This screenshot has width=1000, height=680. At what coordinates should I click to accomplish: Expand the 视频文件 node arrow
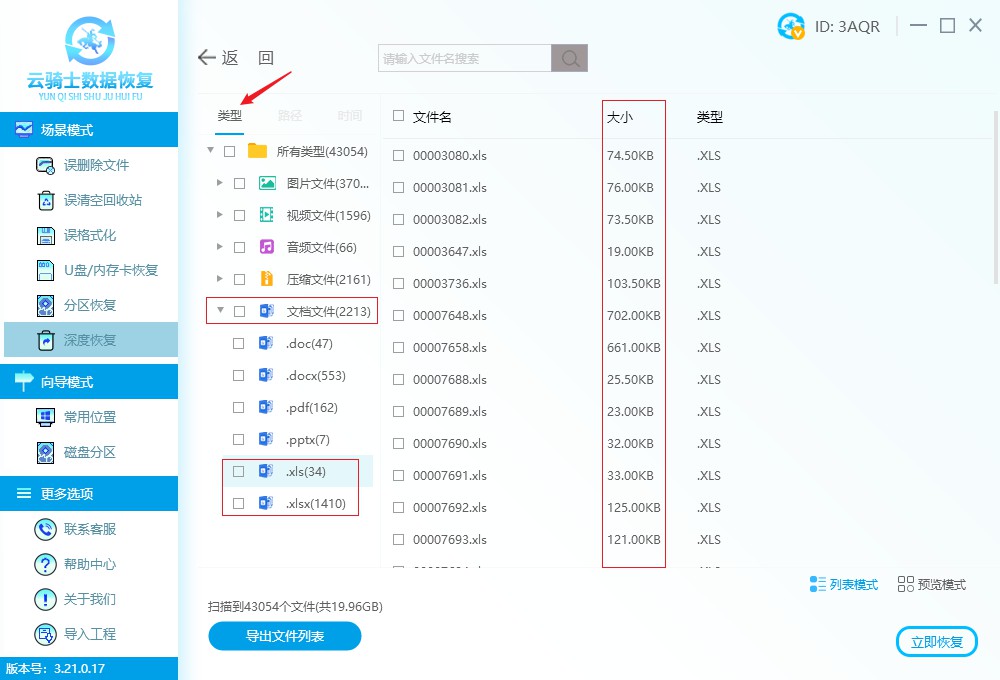pyautogui.click(x=220, y=214)
